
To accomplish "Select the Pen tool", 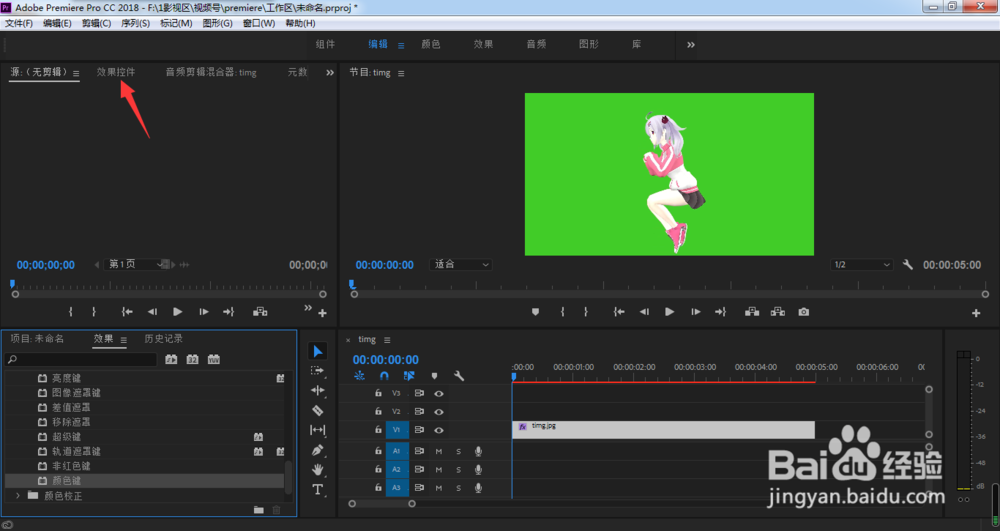I will pyautogui.click(x=318, y=450).
